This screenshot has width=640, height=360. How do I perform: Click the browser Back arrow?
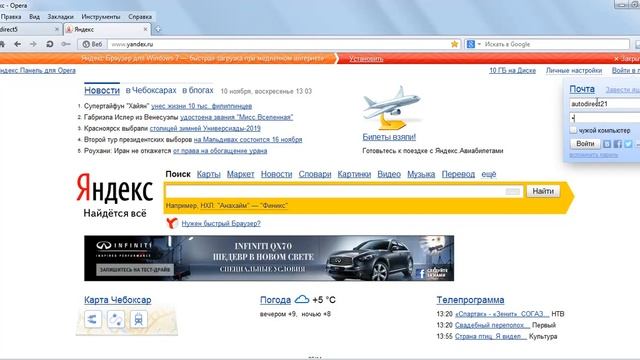pyautogui.click(x=17, y=44)
